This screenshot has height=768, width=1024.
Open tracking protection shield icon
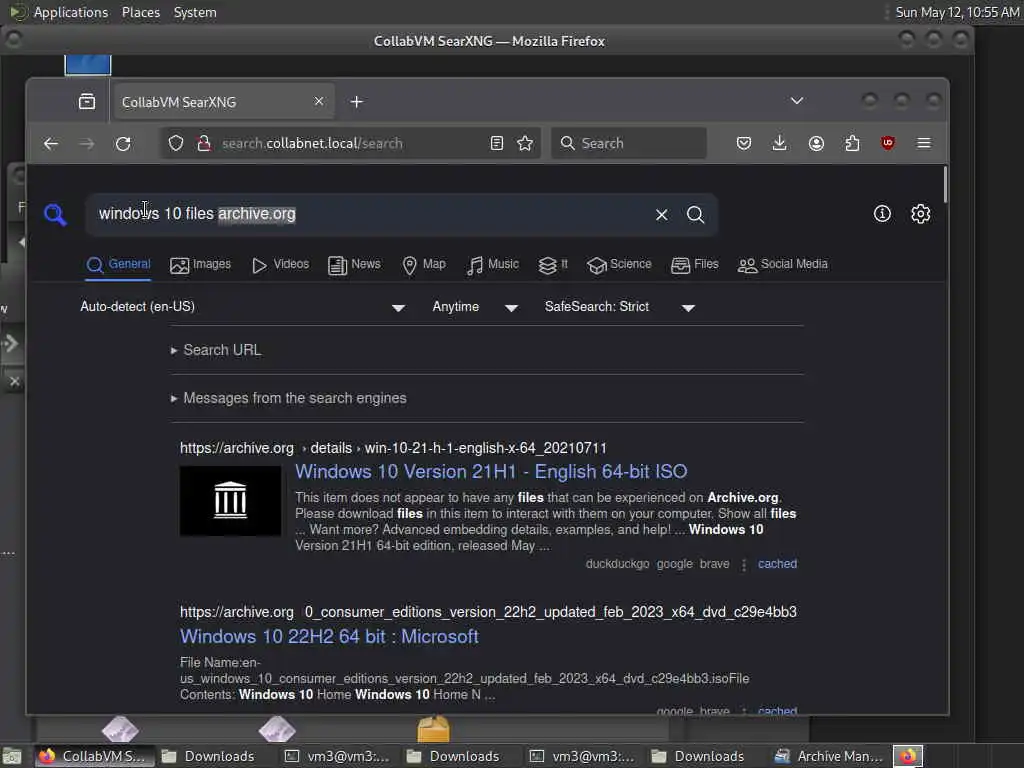[x=176, y=143]
